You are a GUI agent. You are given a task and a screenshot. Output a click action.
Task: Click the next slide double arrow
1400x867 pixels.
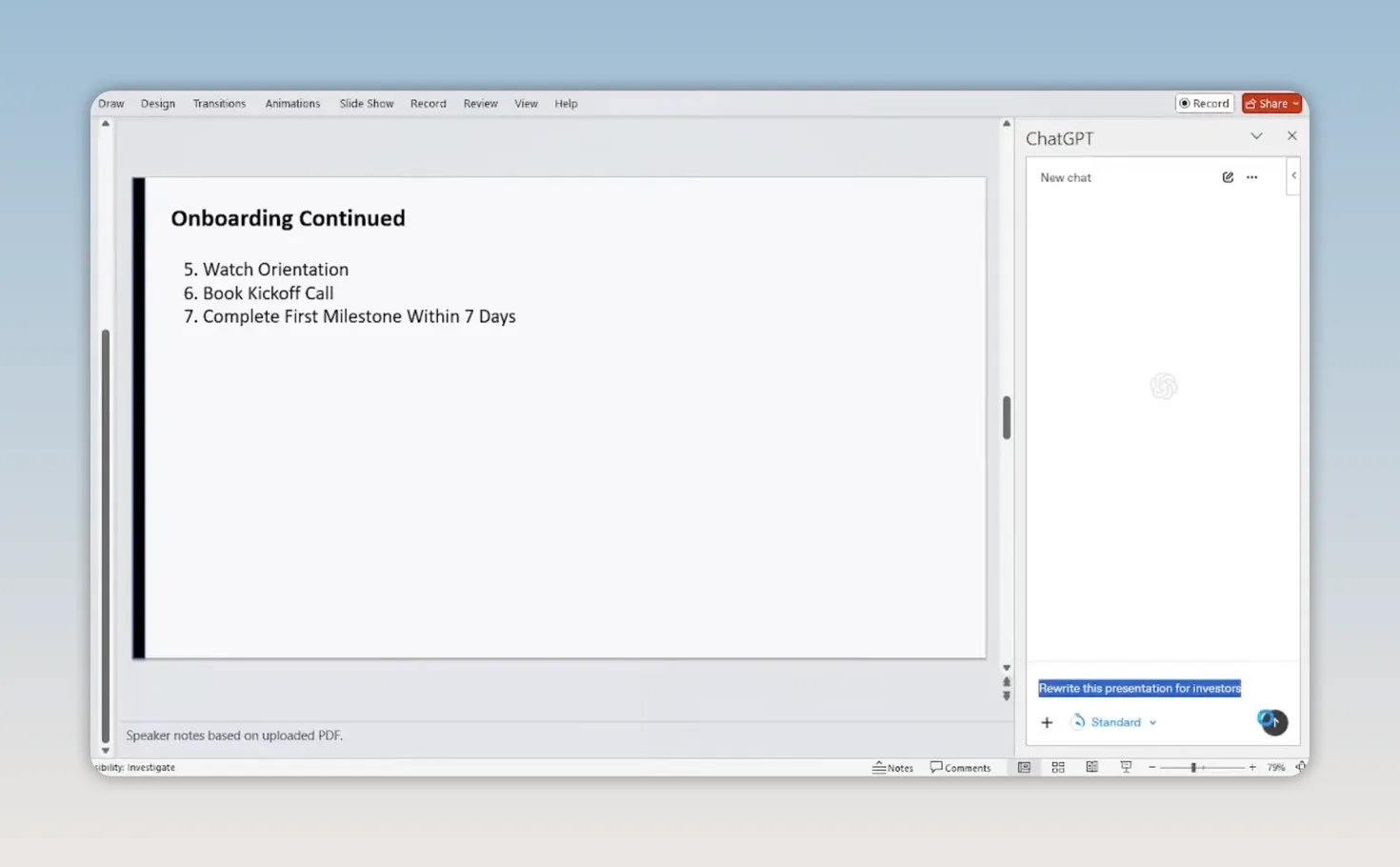click(x=1007, y=696)
